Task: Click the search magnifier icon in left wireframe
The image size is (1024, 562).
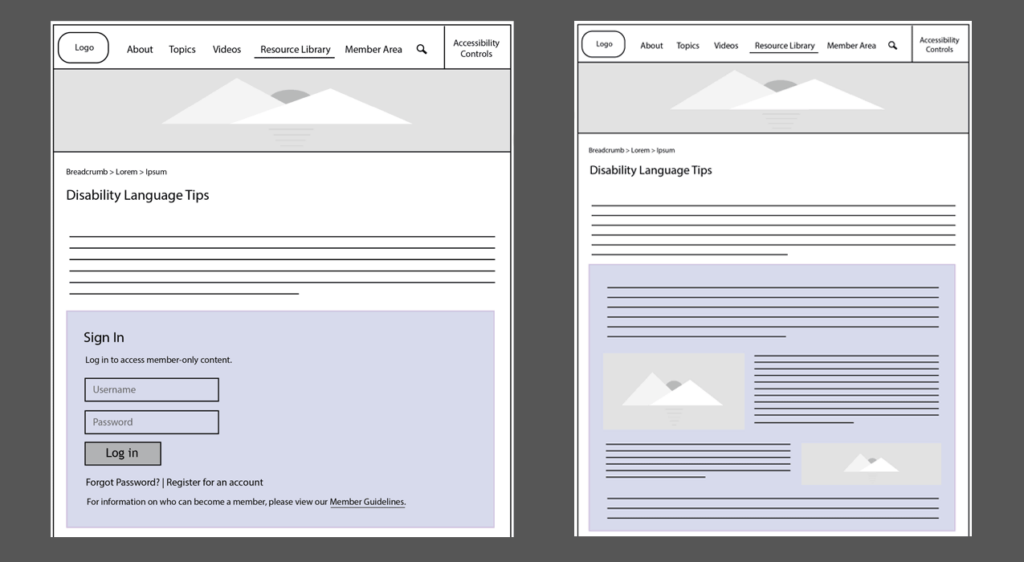Action: (422, 49)
